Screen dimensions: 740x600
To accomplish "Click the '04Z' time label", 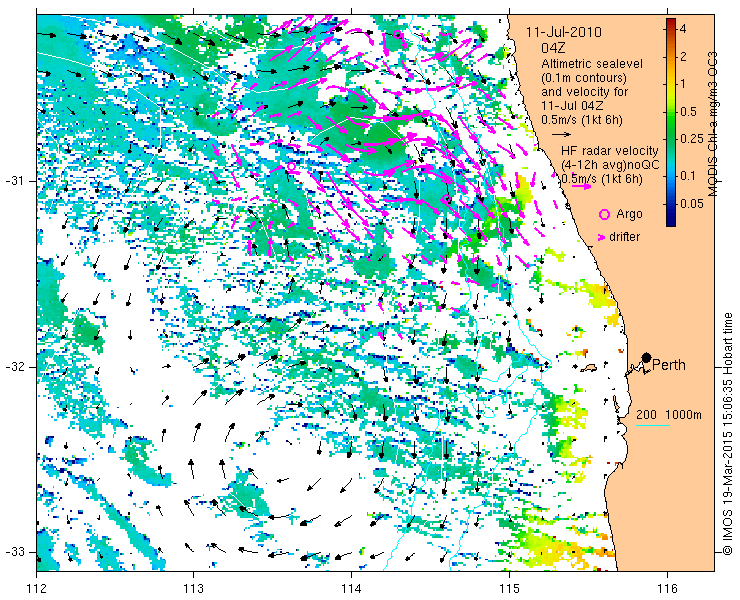I will [x=553, y=48].
